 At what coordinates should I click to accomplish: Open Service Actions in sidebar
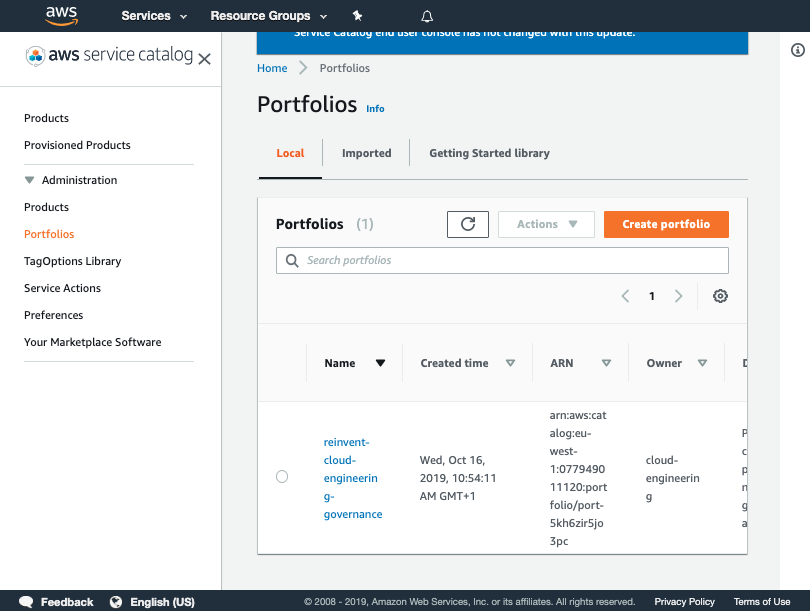[62, 288]
